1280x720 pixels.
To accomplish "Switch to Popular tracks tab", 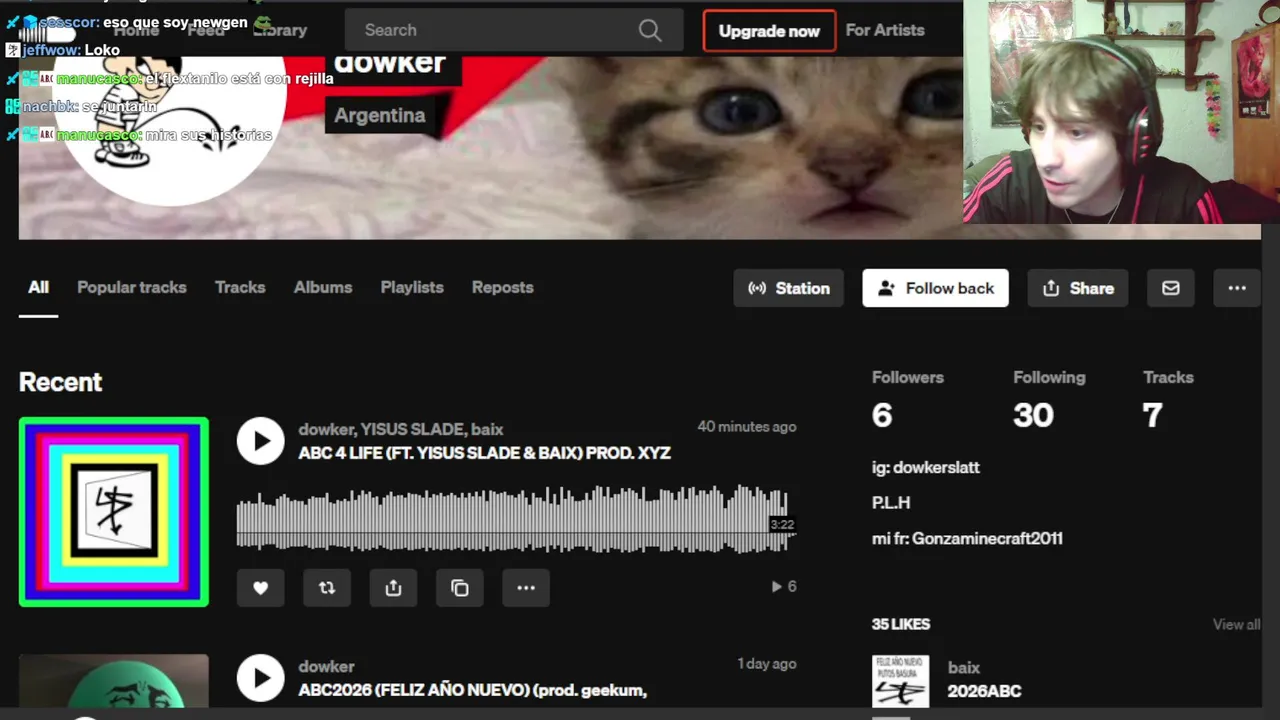I will [132, 288].
